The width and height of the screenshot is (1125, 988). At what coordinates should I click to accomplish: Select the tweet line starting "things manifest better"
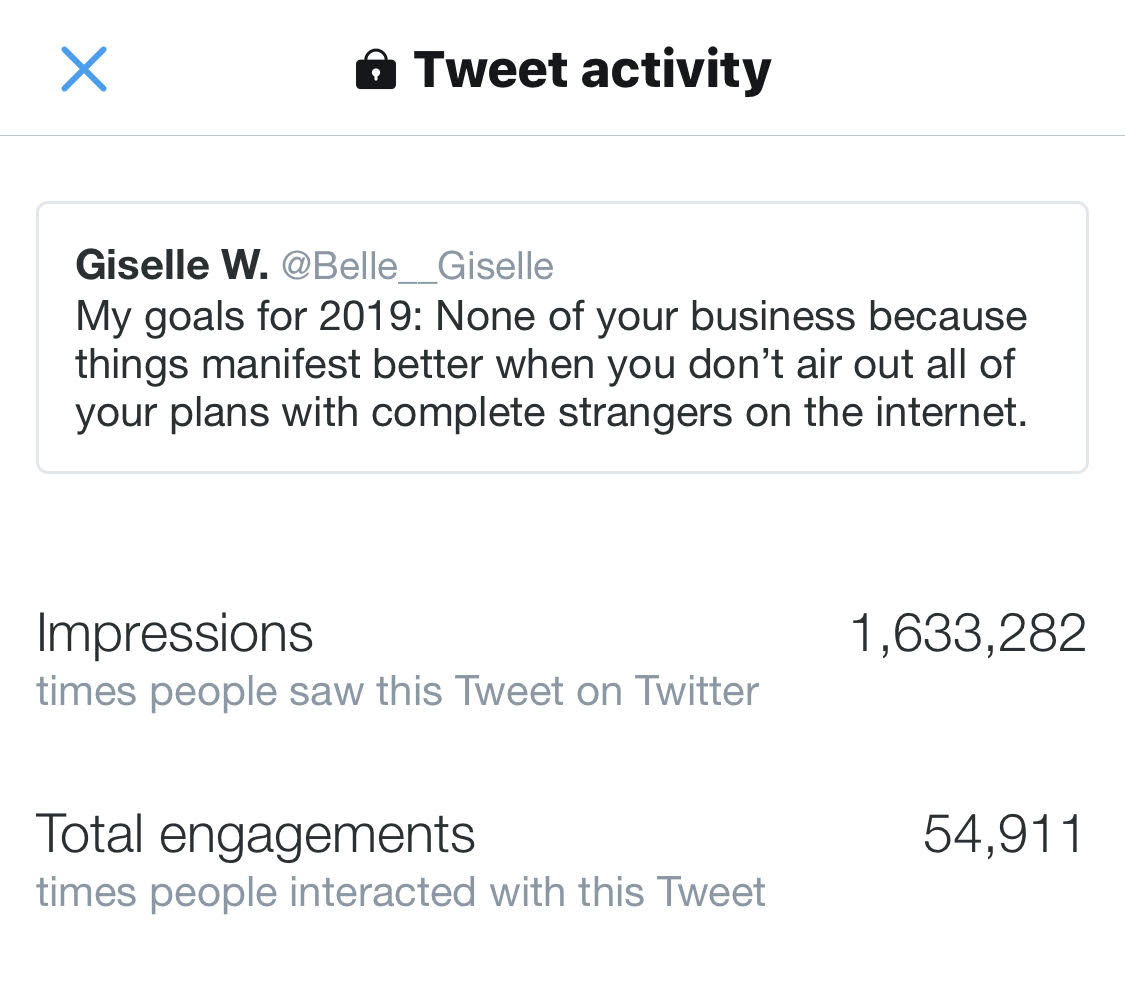click(545, 365)
